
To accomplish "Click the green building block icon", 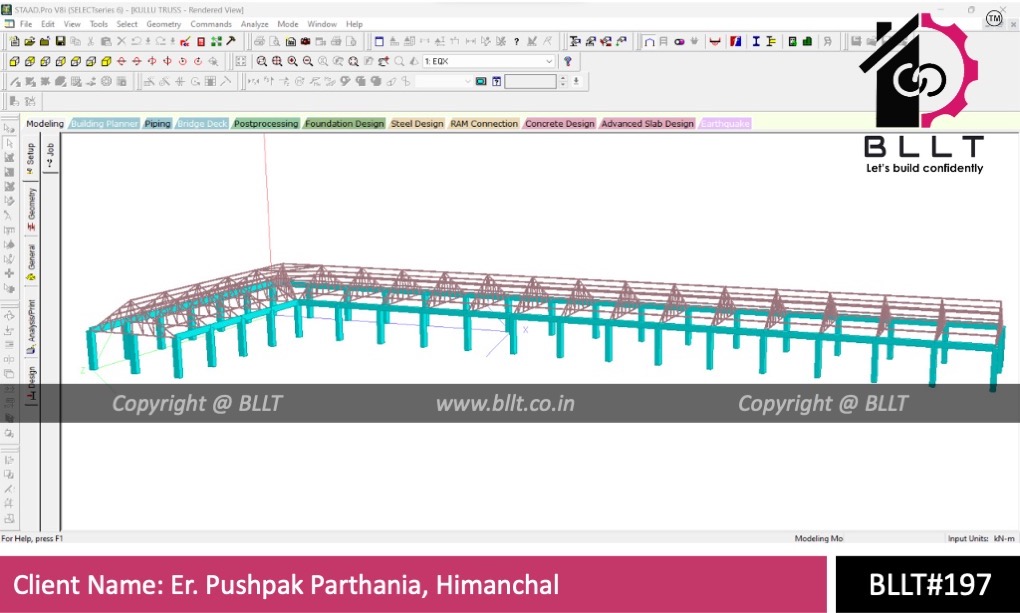I will coord(807,41).
